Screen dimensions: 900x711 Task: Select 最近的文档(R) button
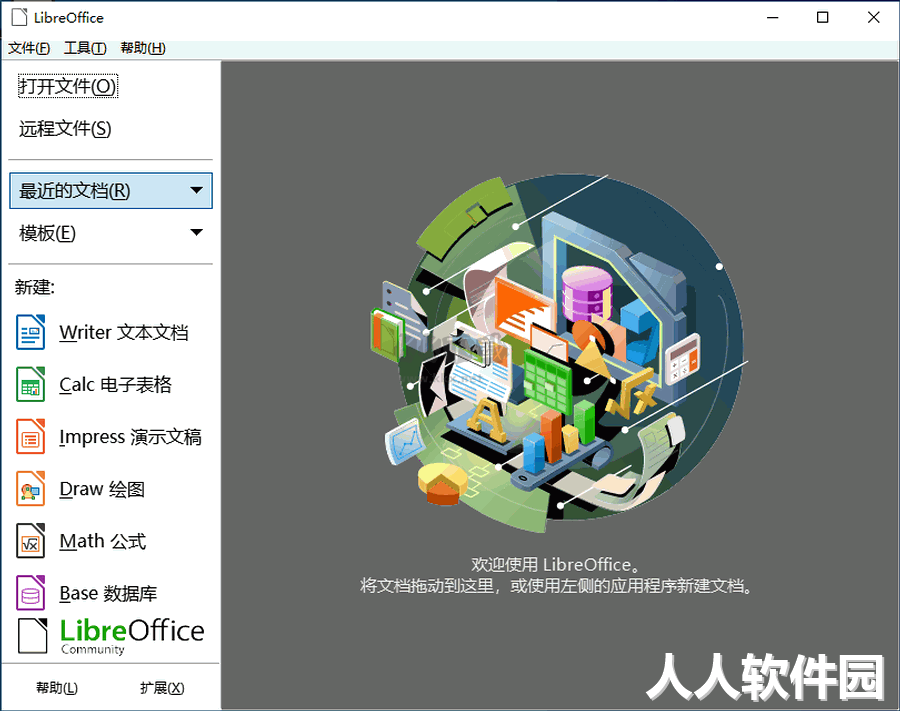coord(111,191)
